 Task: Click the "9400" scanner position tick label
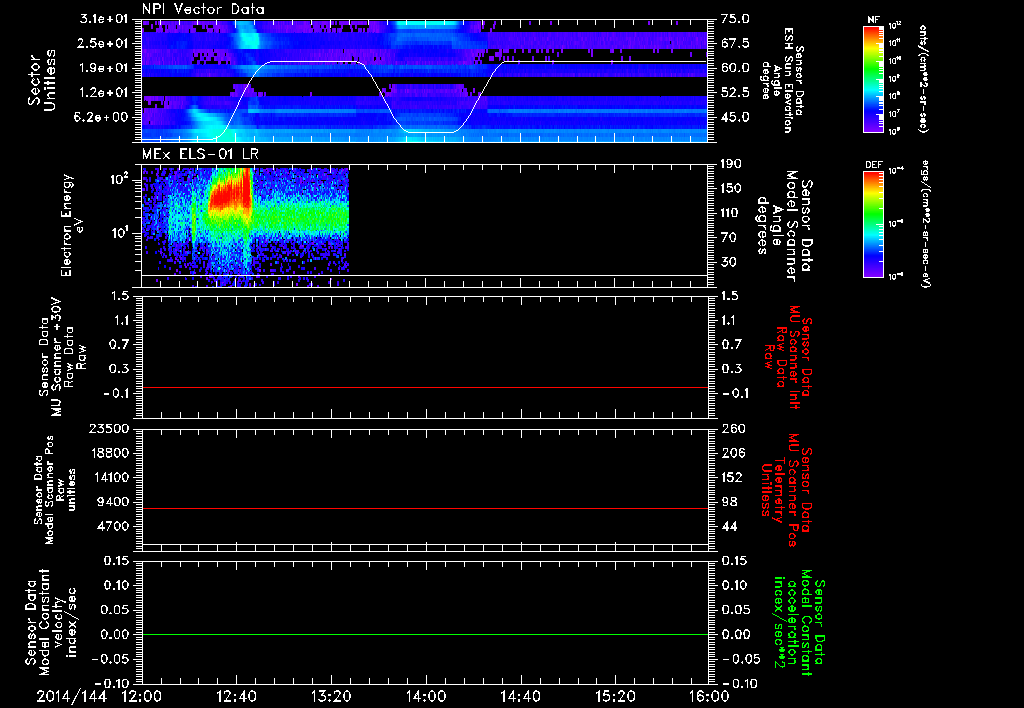click(114, 502)
